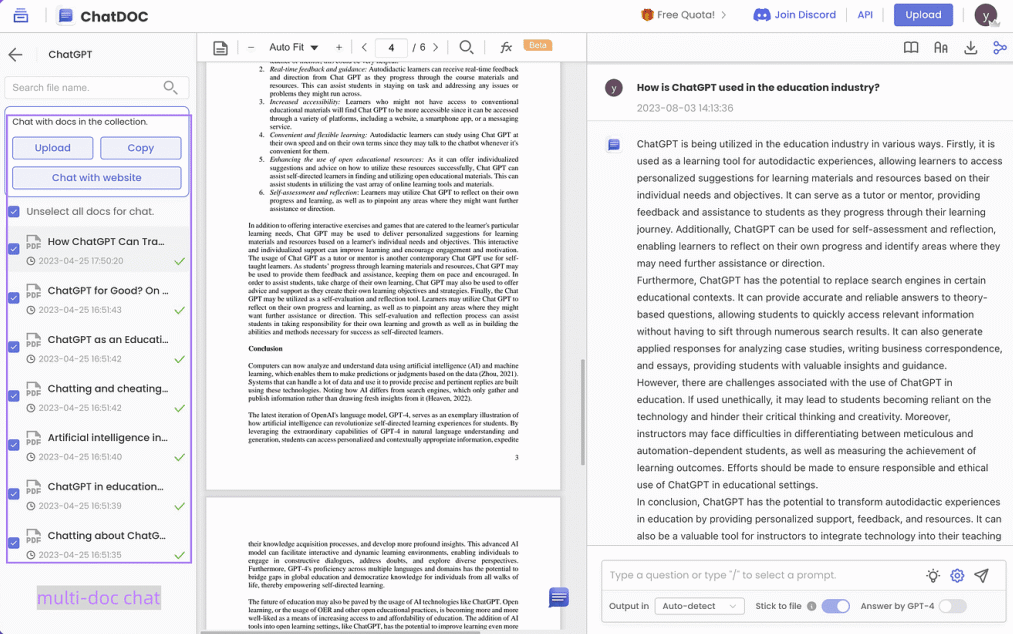
Task: Expand Free Quota with its chevron
Action: coord(724,15)
